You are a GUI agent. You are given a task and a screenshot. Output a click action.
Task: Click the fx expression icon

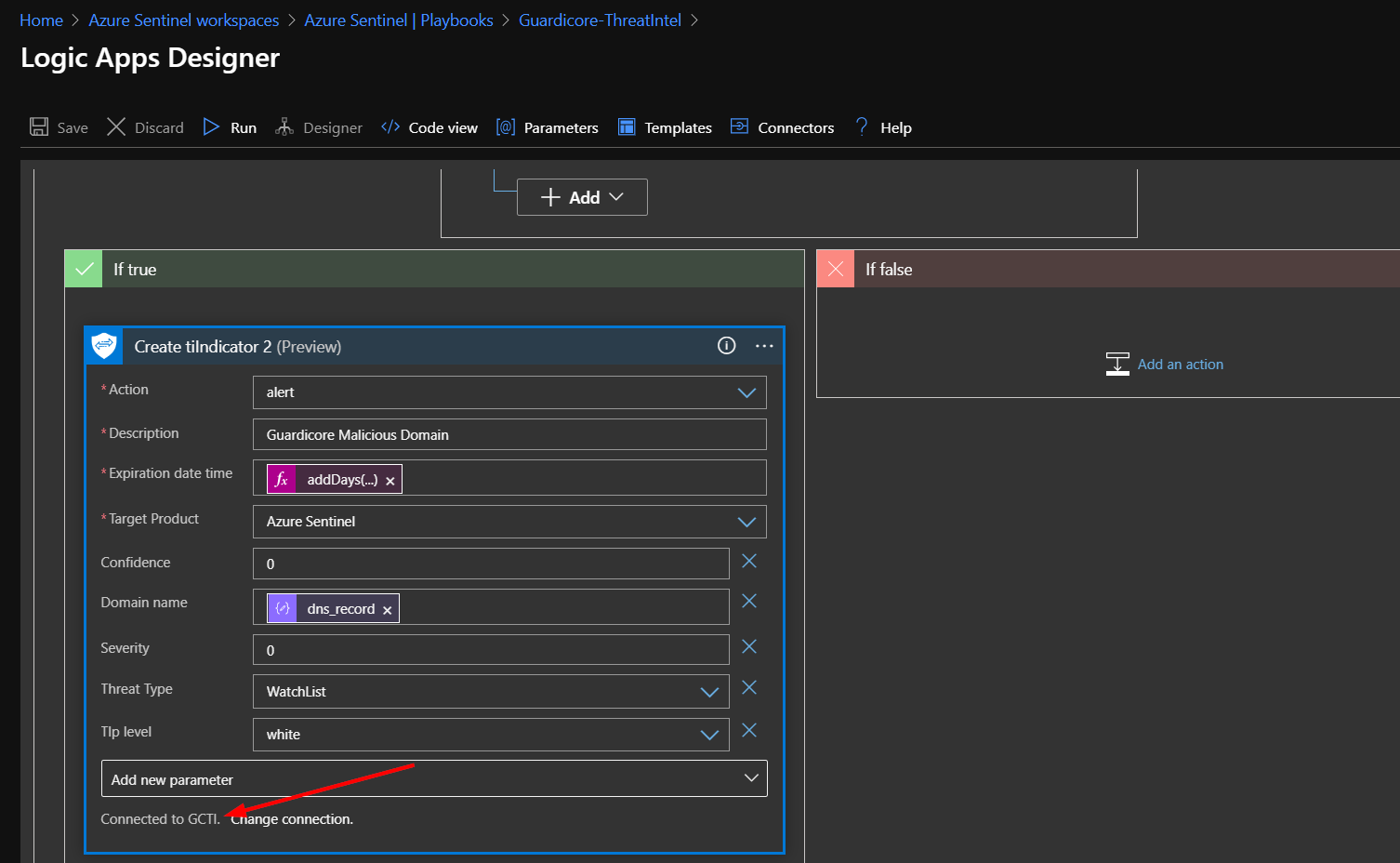(x=282, y=479)
